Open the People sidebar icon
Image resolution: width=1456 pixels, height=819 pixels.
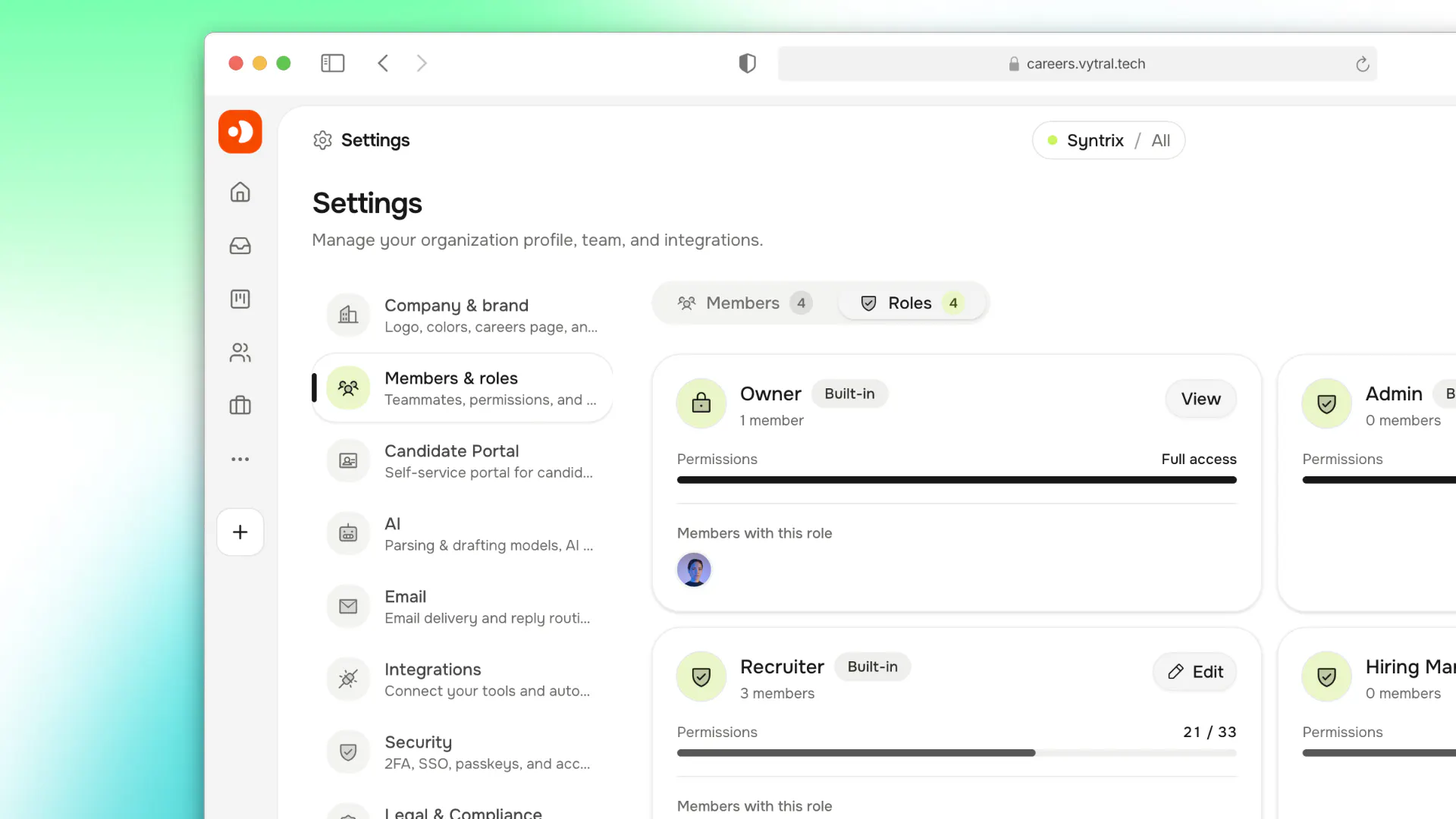tap(240, 353)
